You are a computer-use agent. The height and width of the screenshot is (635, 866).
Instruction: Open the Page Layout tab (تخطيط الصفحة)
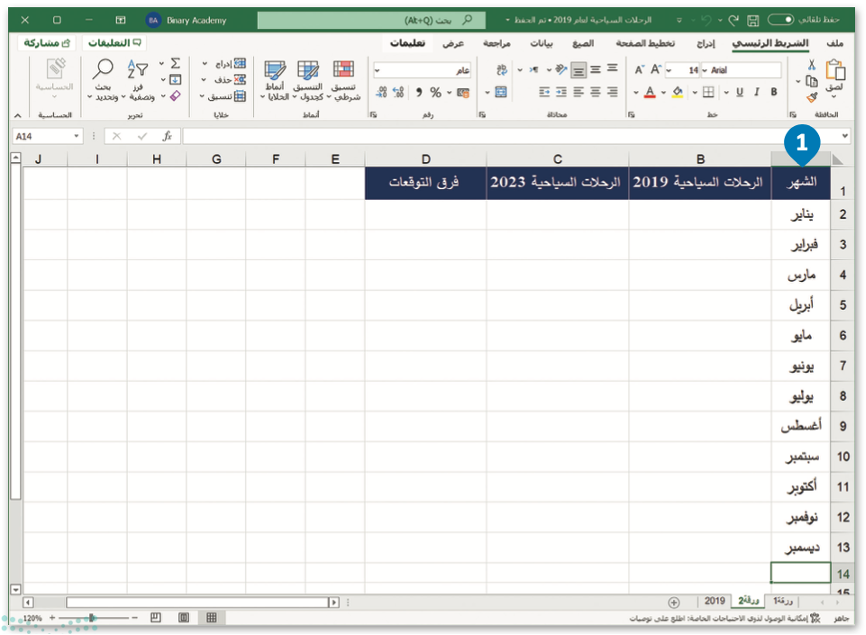(x=645, y=43)
